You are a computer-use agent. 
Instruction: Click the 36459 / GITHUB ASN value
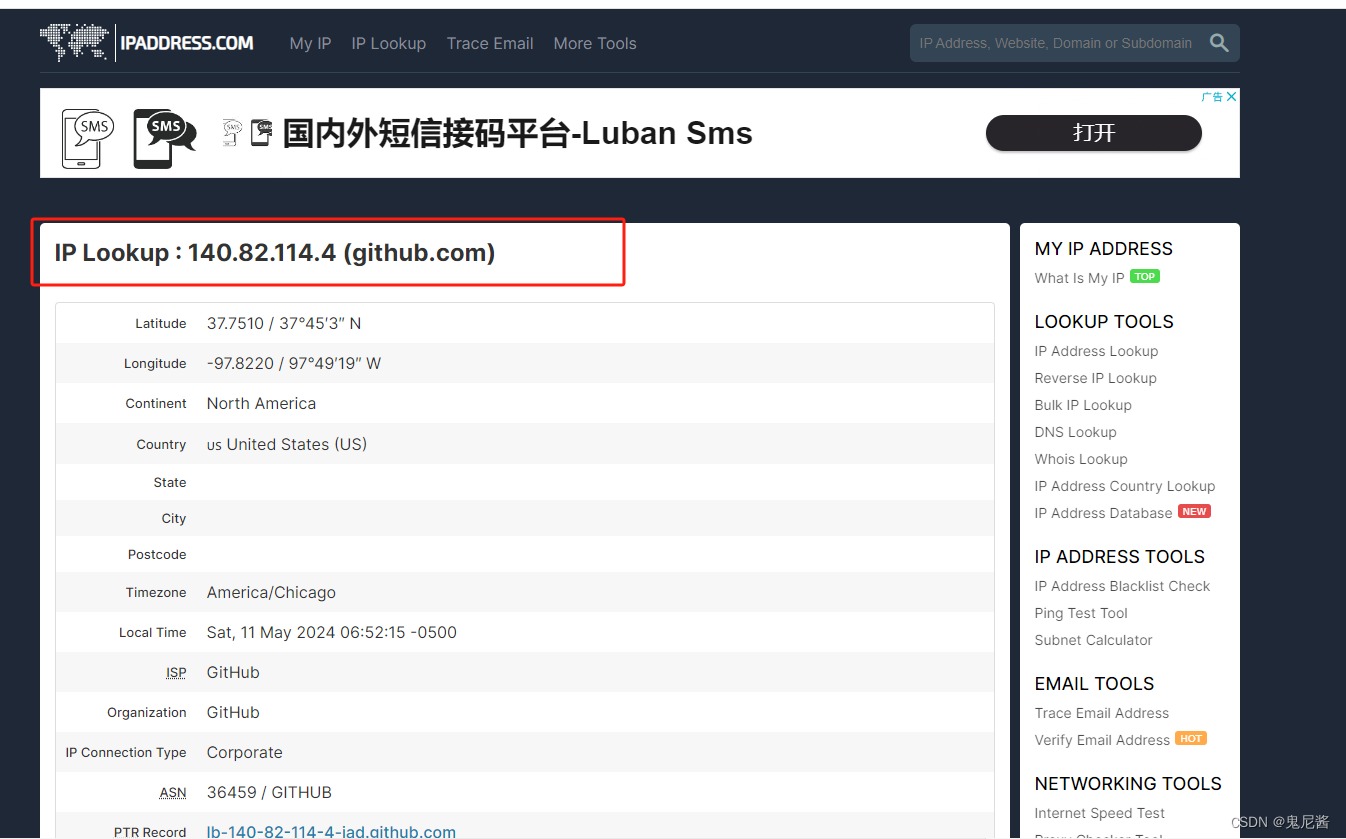[269, 792]
